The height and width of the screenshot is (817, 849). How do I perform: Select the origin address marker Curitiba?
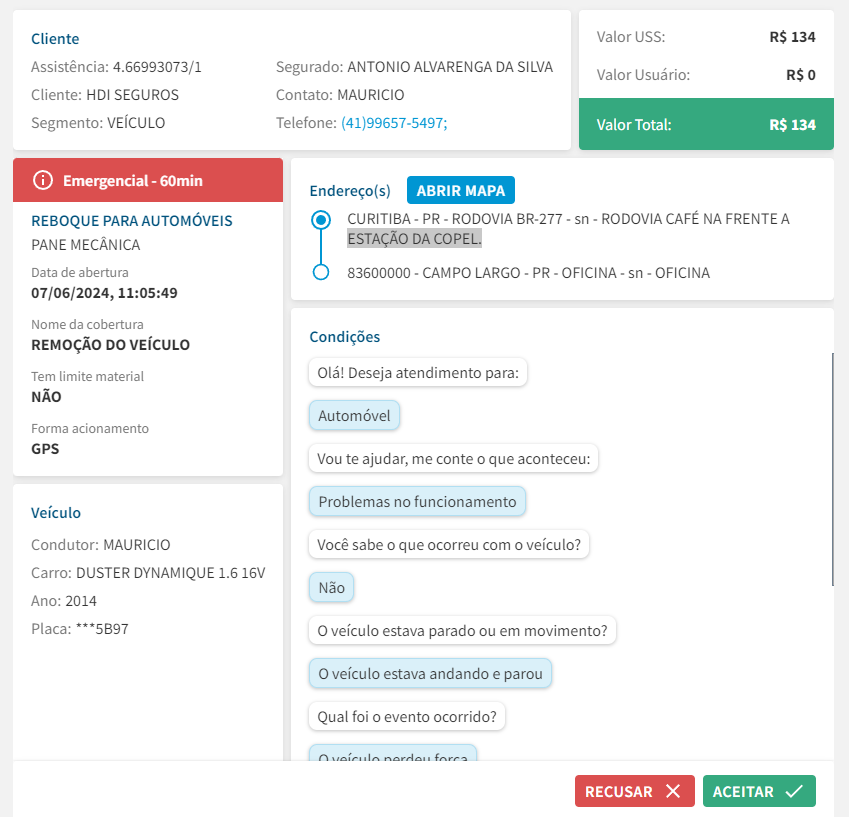click(x=321, y=219)
